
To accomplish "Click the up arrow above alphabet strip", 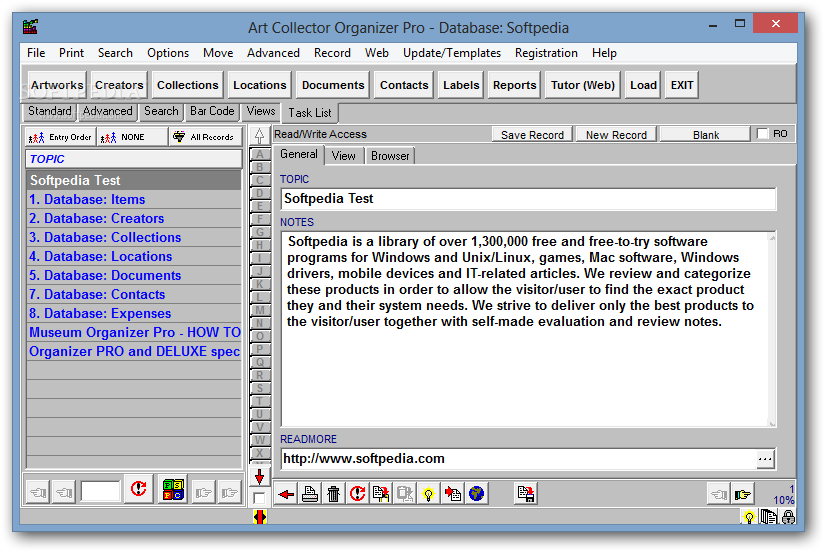I will [259, 136].
